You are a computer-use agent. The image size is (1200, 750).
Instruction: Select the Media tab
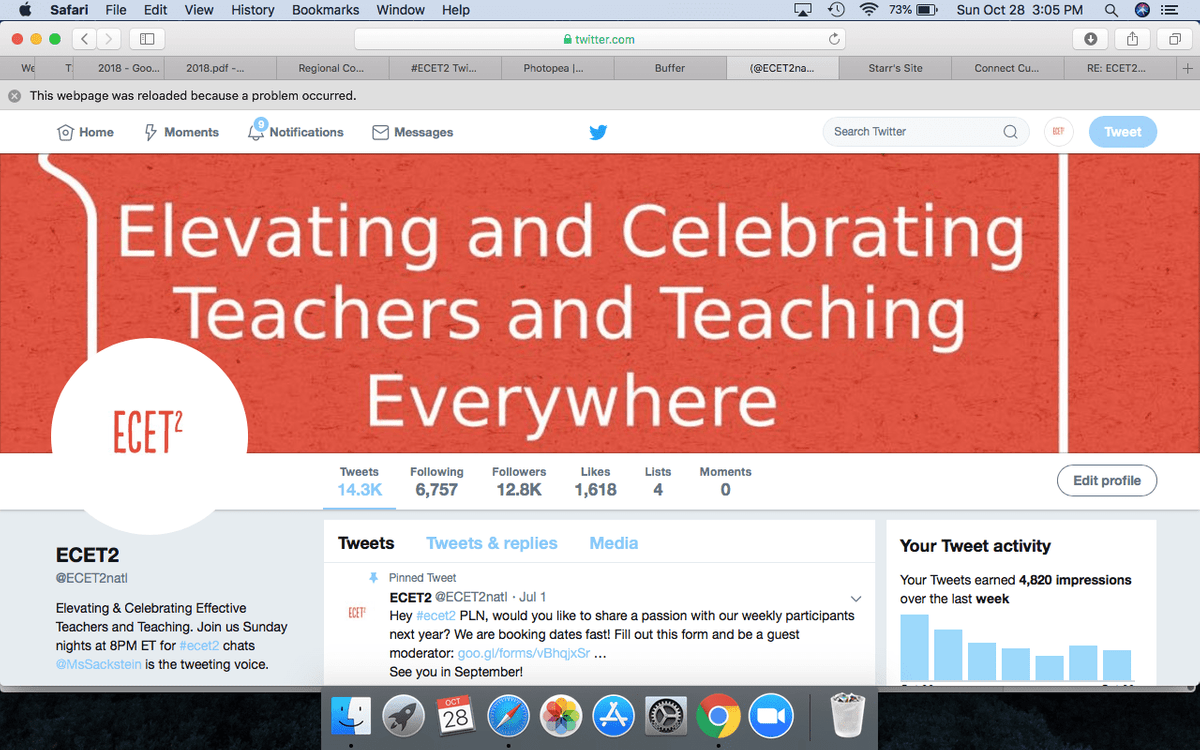tap(613, 543)
